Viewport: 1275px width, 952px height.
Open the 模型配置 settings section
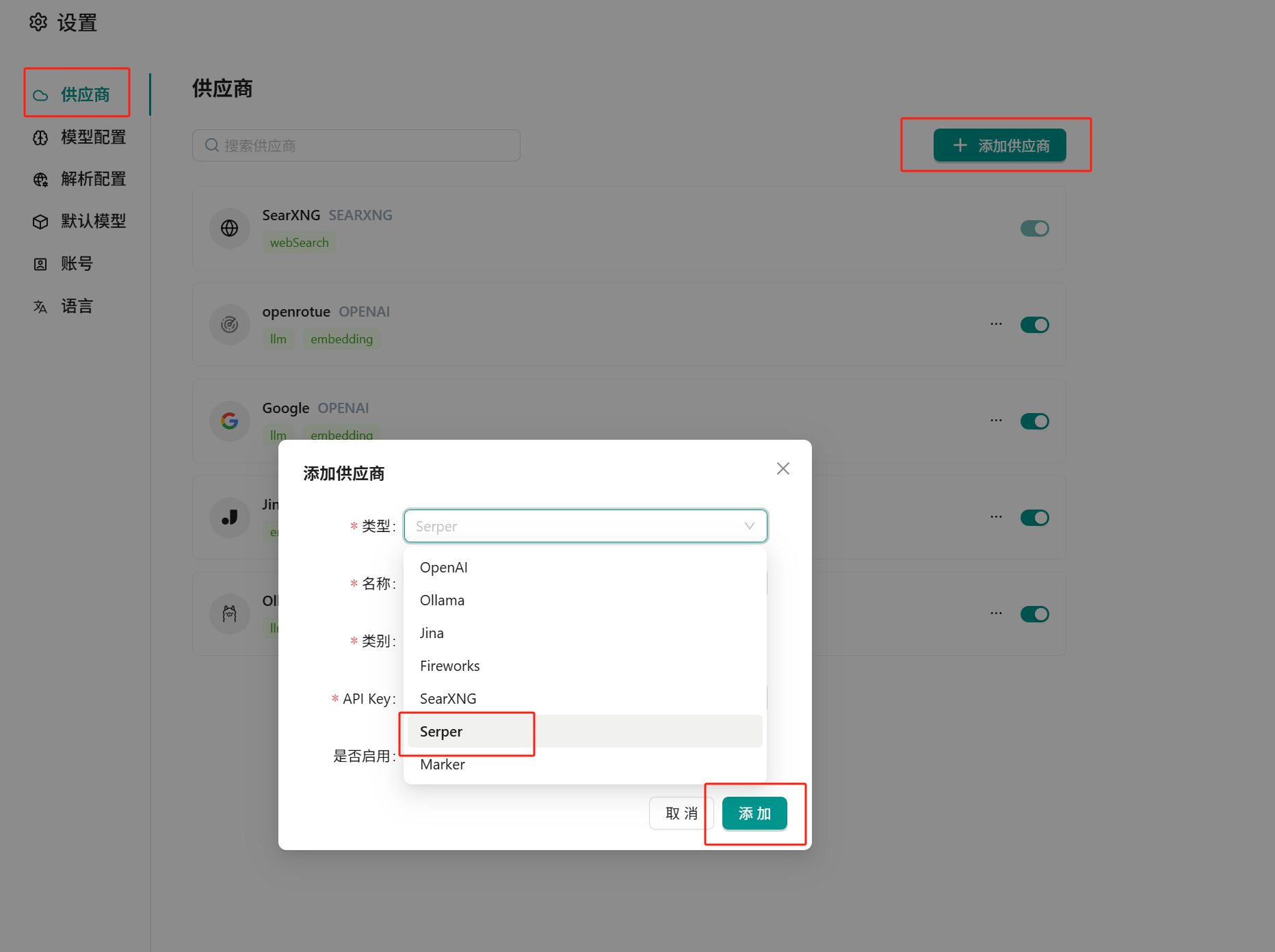[x=93, y=137]
